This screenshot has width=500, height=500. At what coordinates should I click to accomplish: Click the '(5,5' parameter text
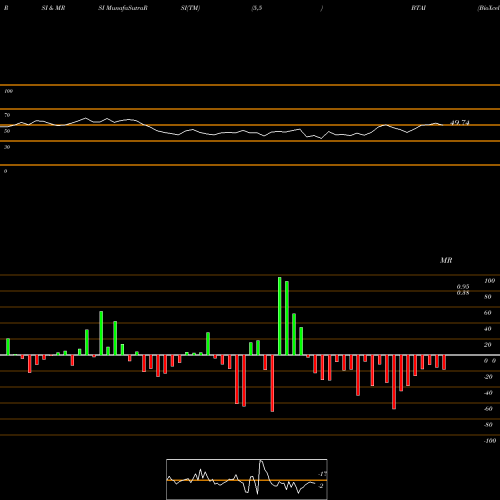[x=257, y=8]
